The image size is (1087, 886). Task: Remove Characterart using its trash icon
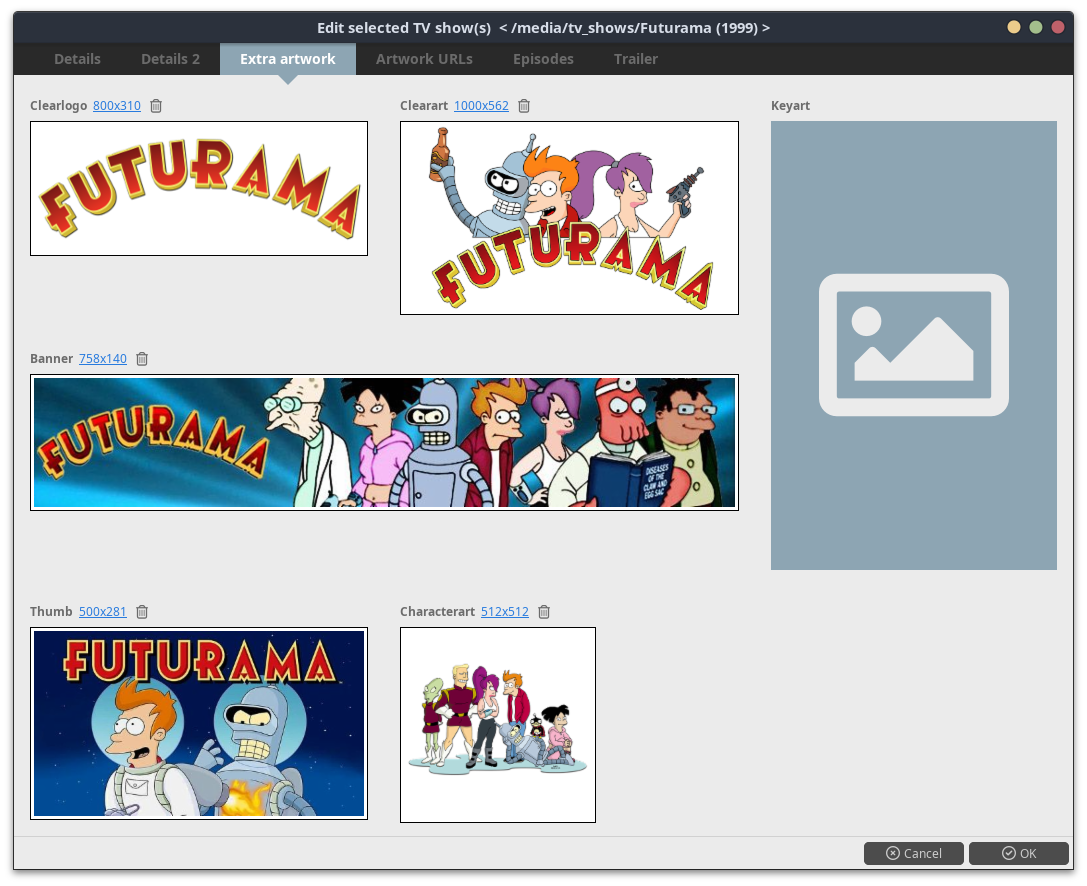tap(544, 612)
